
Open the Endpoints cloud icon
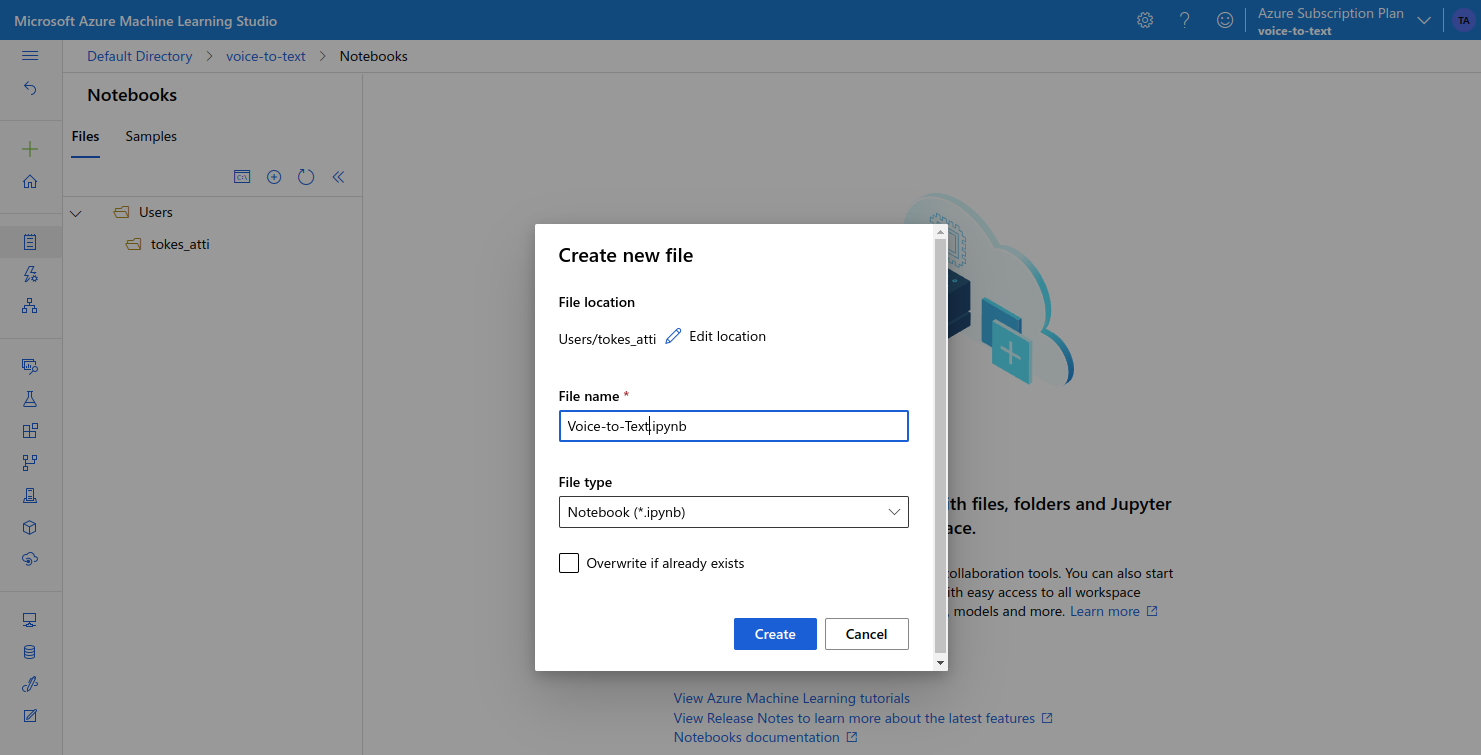coord(30,559)
